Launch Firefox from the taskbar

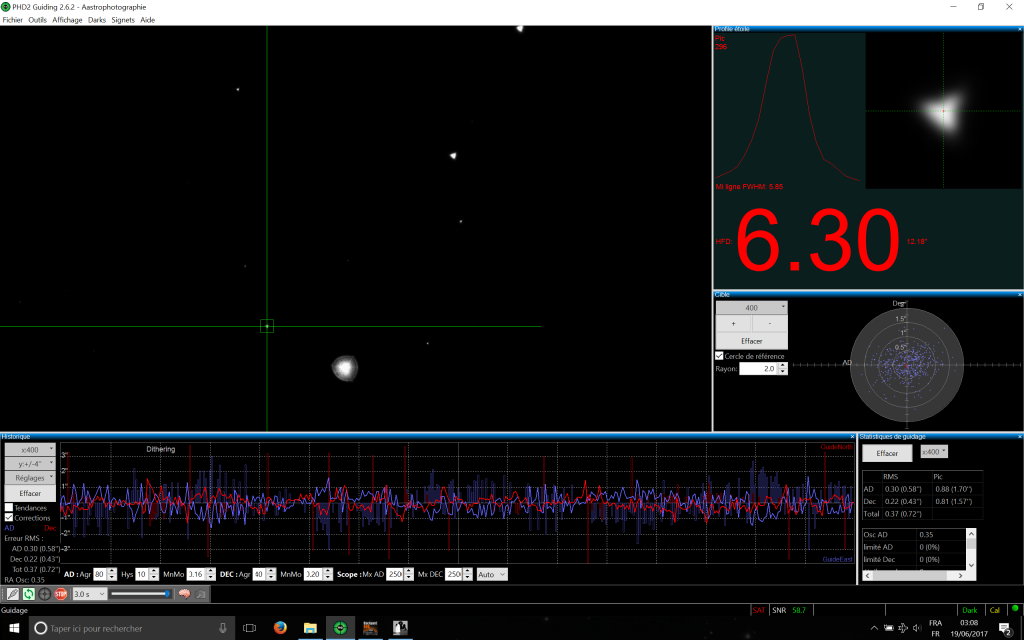click(280, 628)
